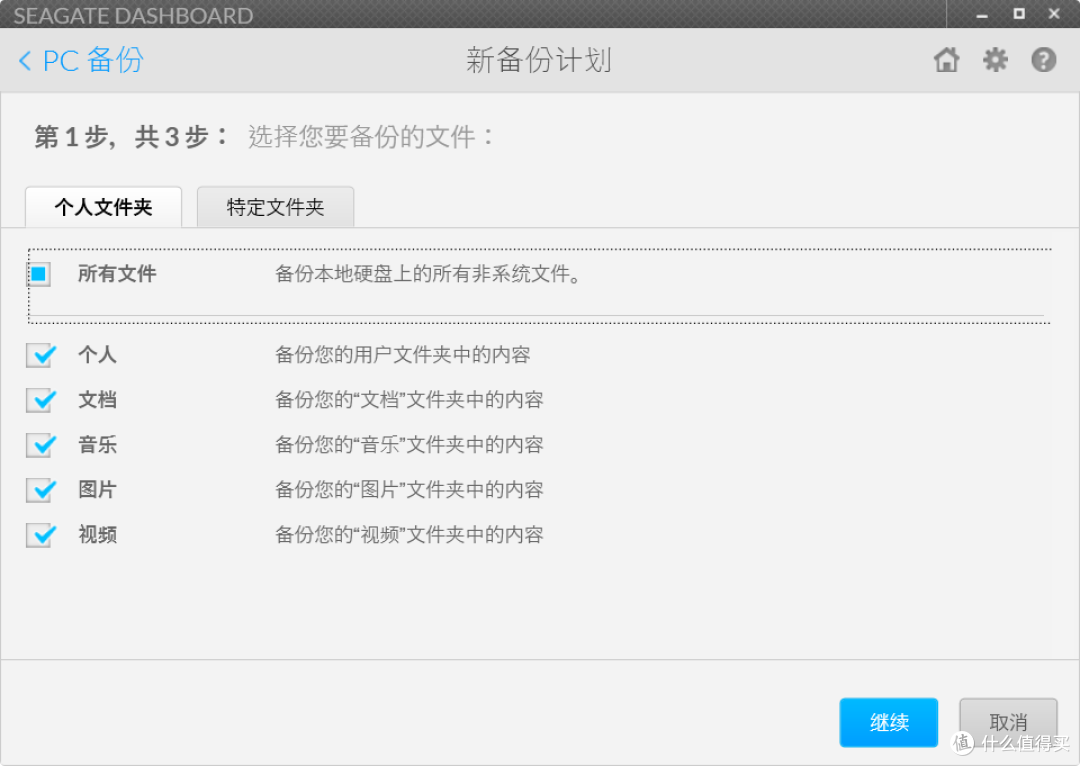Image resolution: width=1080 pixels, height=766 pixels.
Task: Select the 视频 label text
Action: [x=97, y=534]
